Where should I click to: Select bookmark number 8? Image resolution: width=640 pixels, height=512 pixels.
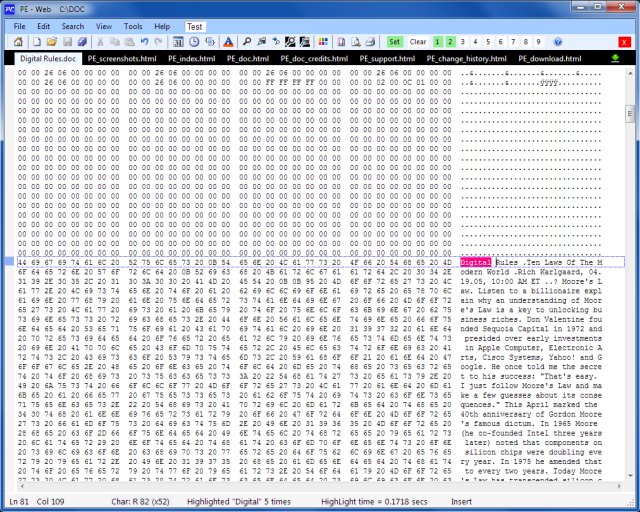point(526,42)
